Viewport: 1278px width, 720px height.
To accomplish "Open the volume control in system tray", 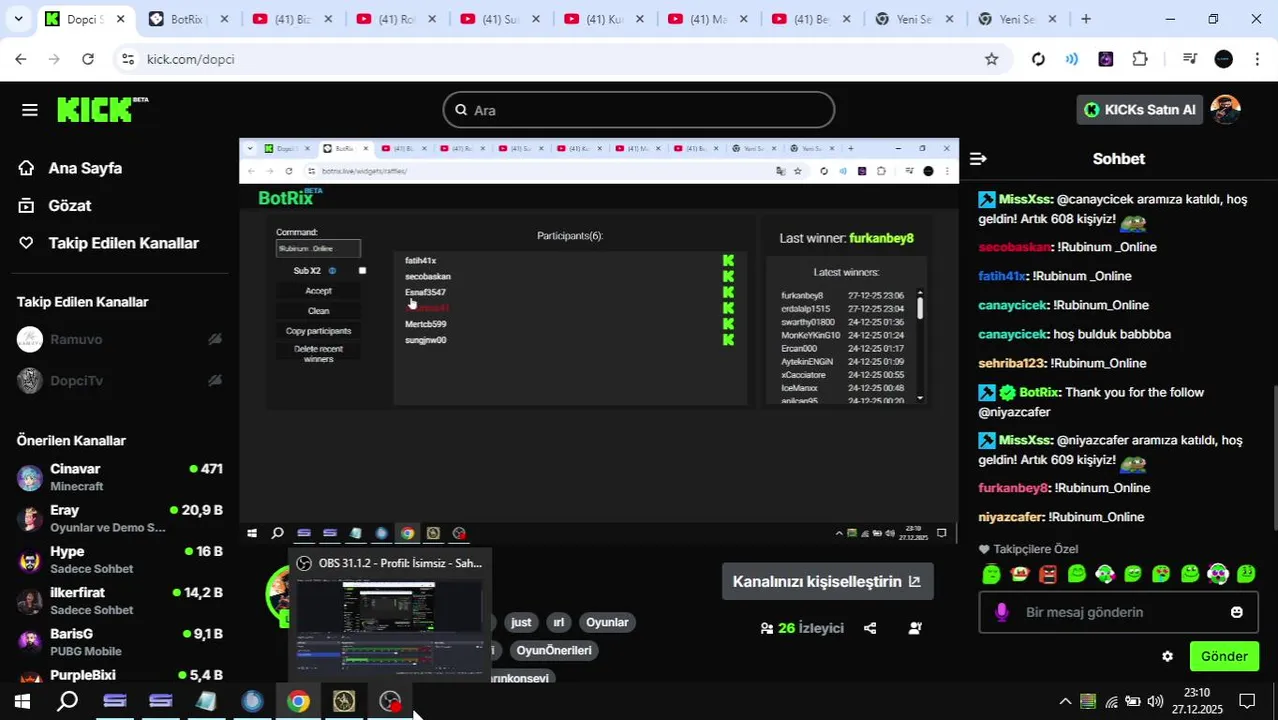I will [1156, 701].
